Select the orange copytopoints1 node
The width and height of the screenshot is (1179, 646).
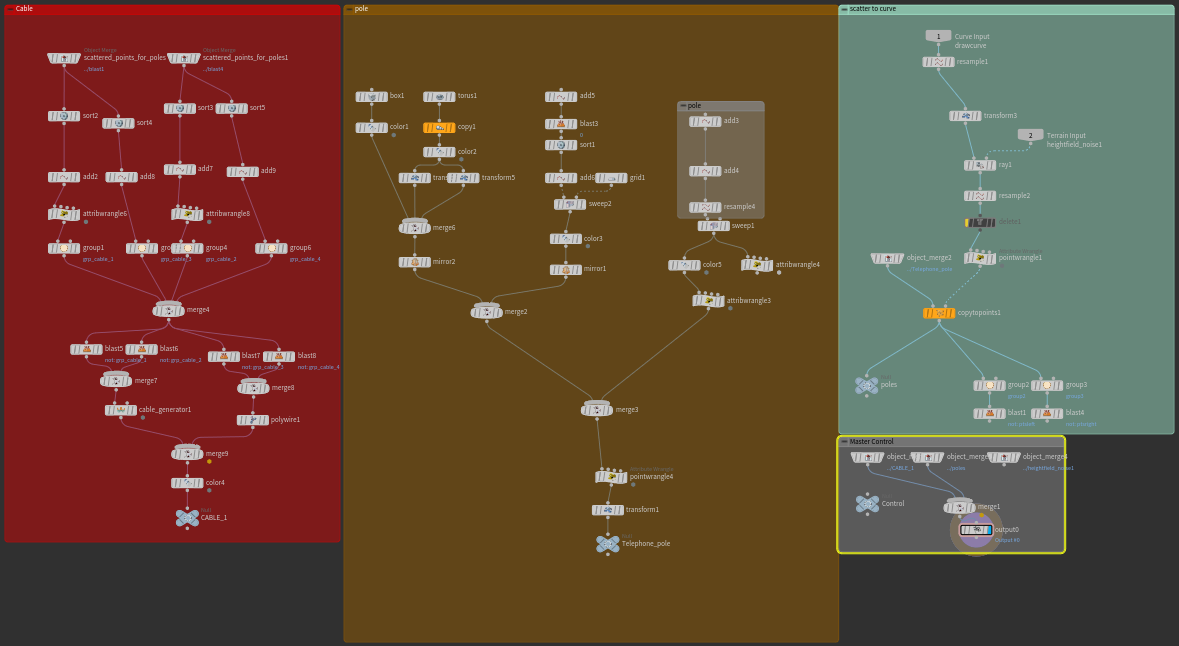(938, 313)
